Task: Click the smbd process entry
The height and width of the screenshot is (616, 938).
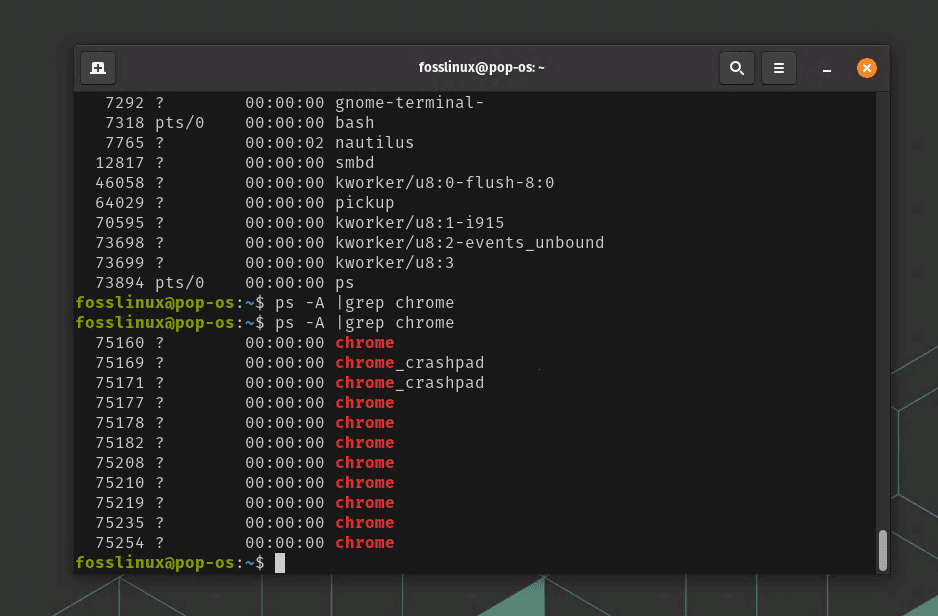Action: tap(354, 163)
